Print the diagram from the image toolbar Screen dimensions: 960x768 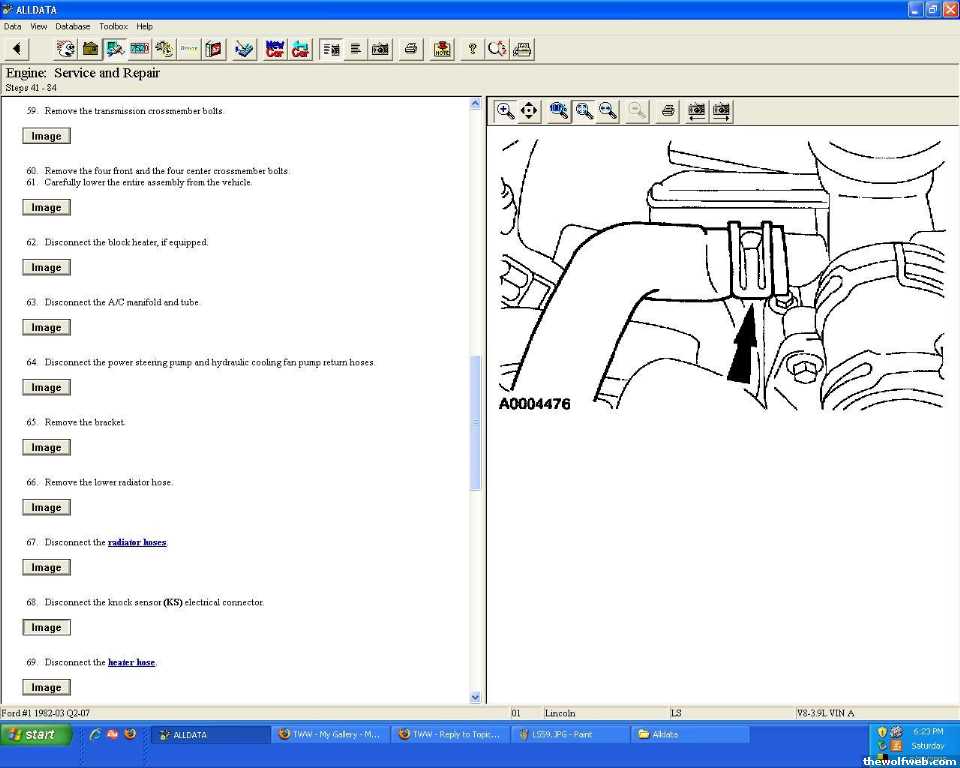coord(668,111)
